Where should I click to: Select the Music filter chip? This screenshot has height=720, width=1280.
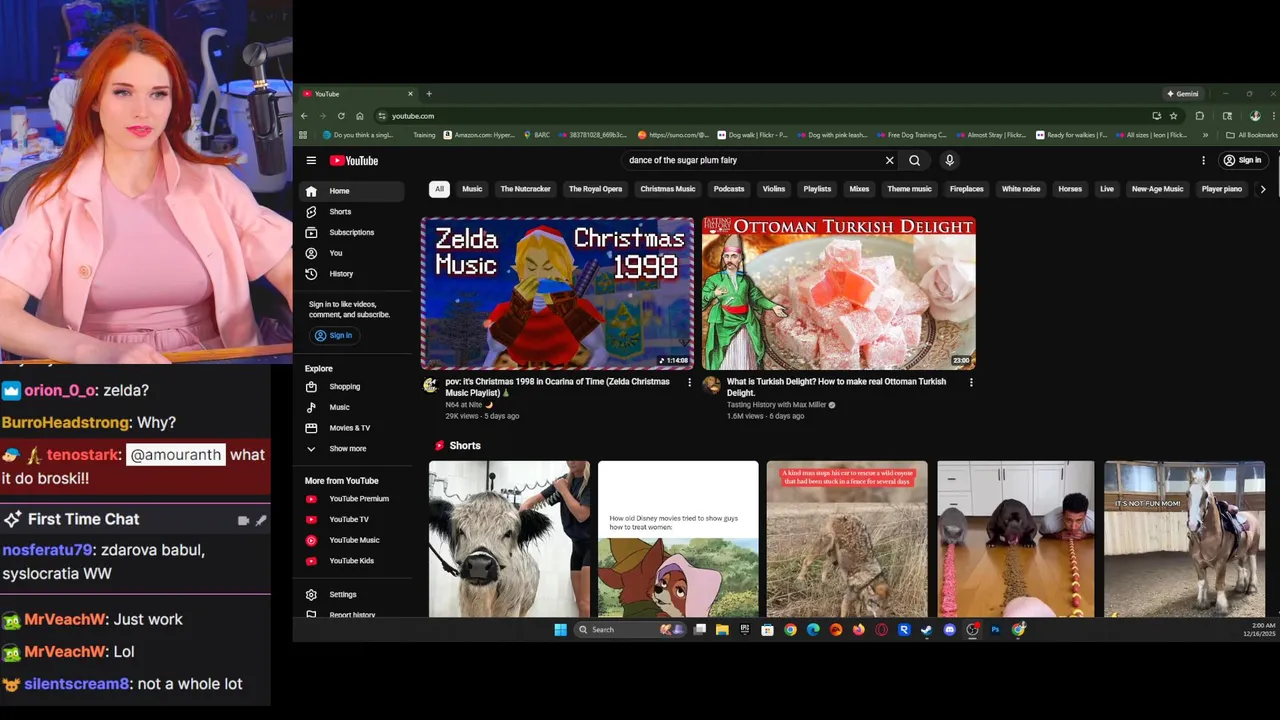tap(472, 189)
